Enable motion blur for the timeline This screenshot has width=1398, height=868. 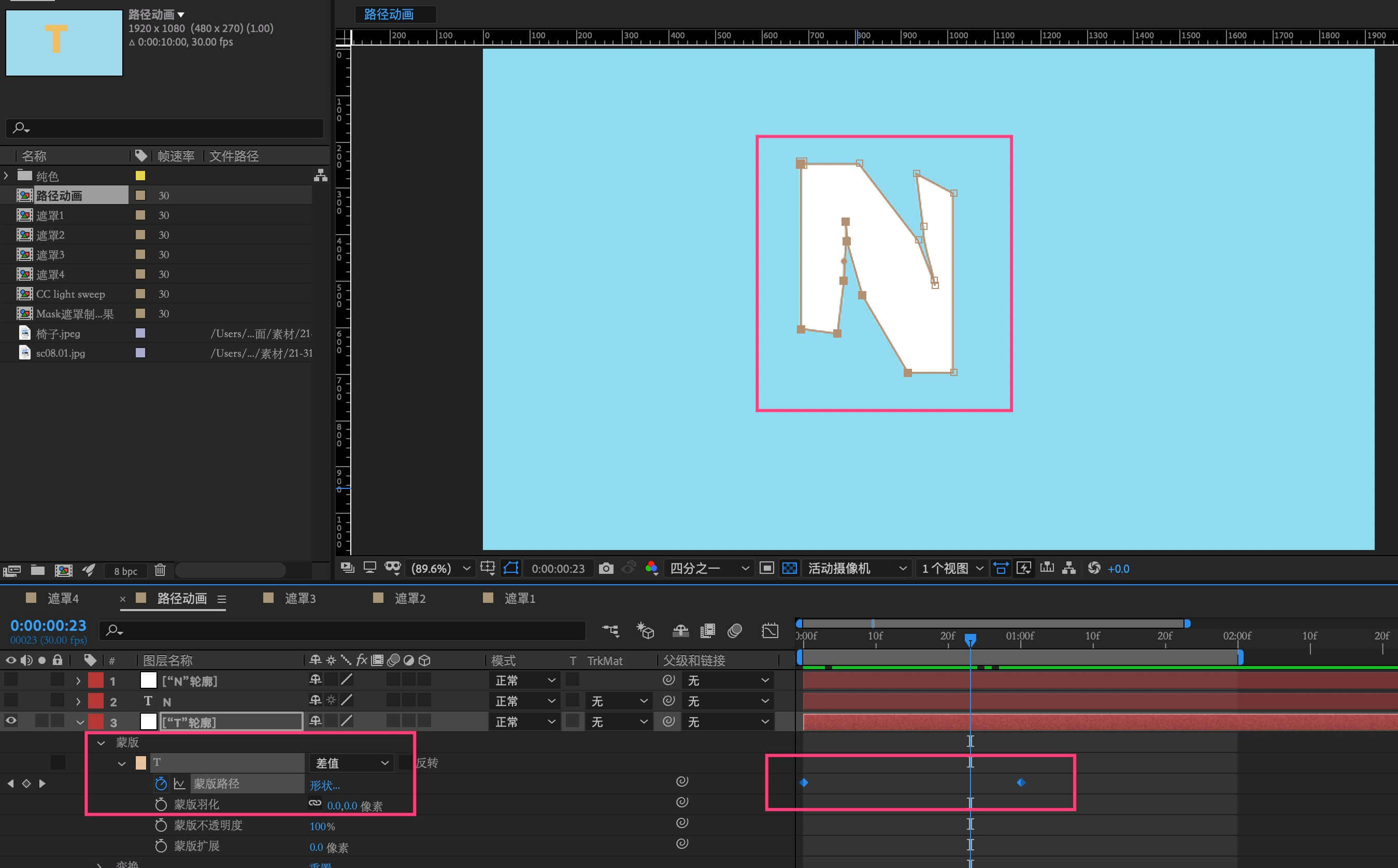point(735,631)
